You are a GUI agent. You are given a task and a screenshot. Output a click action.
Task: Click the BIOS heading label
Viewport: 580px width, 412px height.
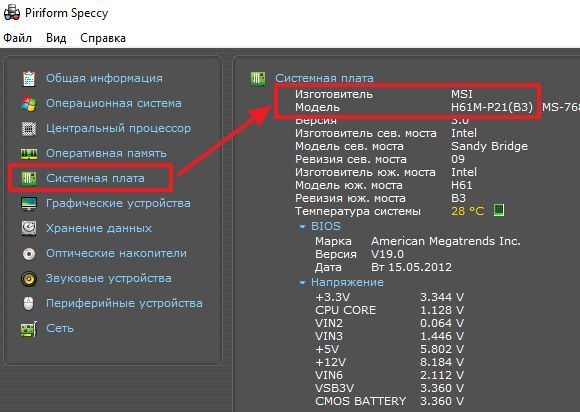click(x=326, y=226)
